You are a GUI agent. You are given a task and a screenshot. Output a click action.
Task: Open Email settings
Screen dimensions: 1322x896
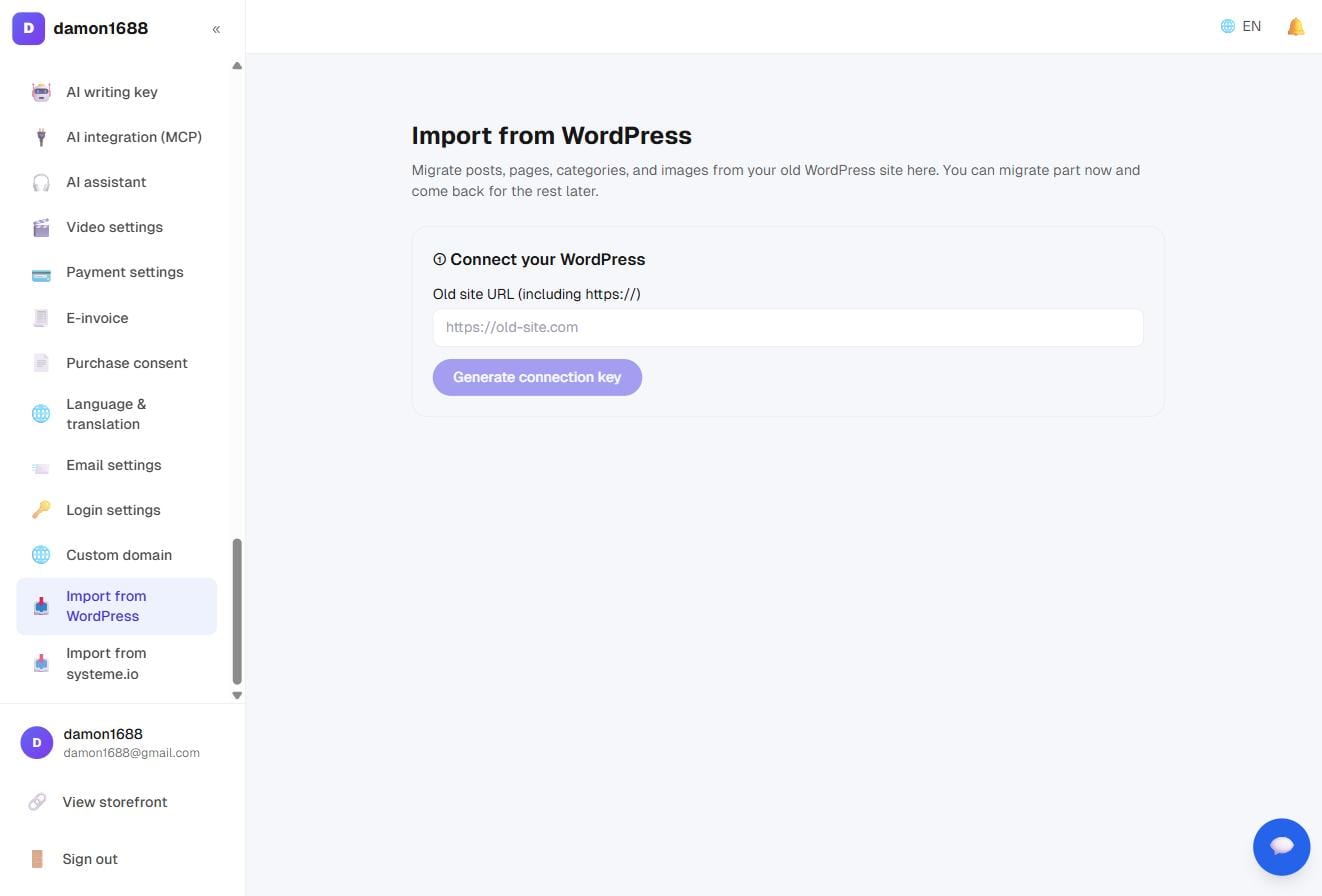point(116,465)
